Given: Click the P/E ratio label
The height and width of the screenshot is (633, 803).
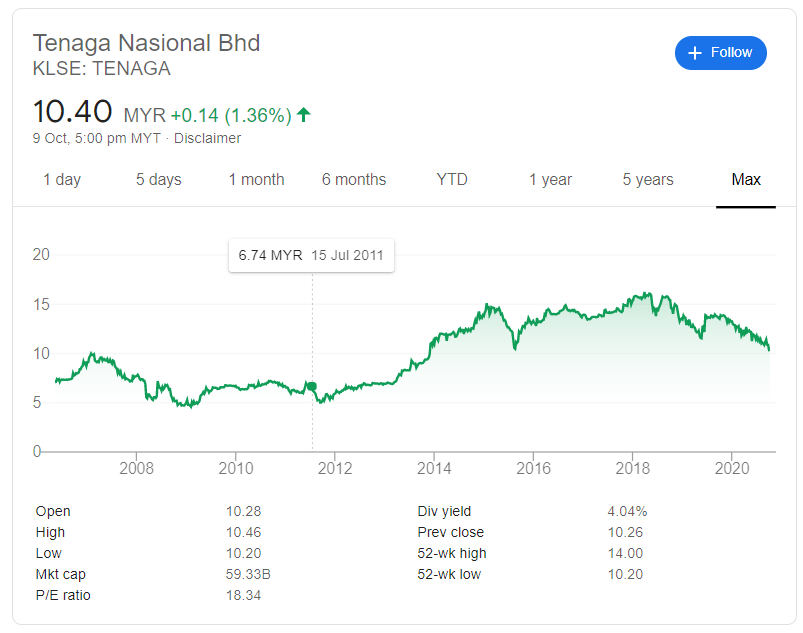Looking at the screenshot, I should pyautogui.click(x=63, y=595).
